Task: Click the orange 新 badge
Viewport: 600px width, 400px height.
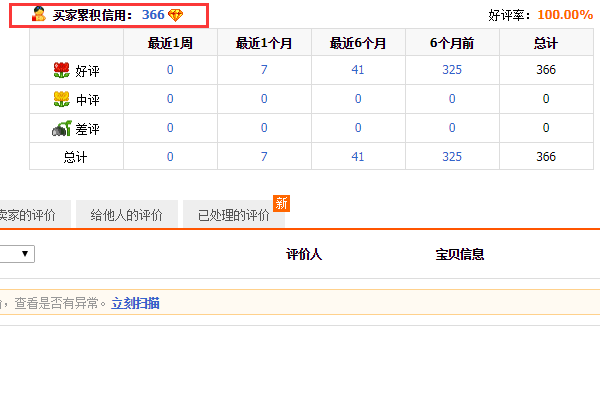Action: coord(281,203)
